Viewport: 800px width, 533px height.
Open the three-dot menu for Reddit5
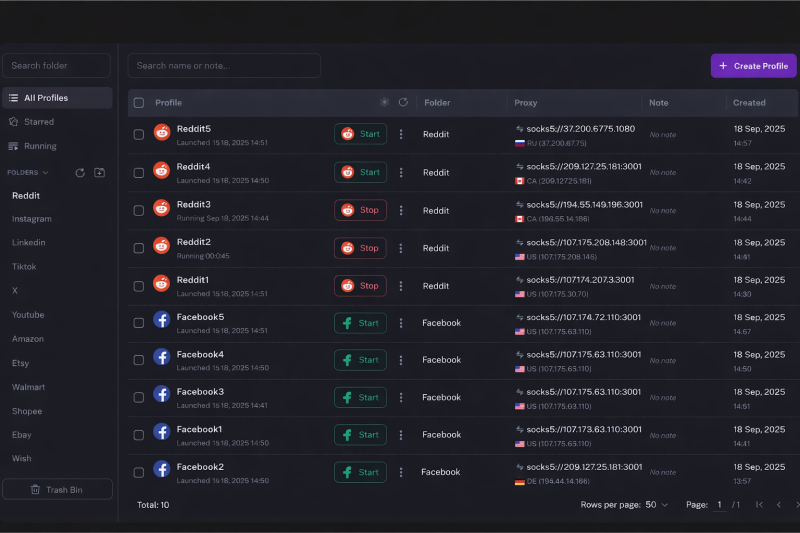pos(401,134)
